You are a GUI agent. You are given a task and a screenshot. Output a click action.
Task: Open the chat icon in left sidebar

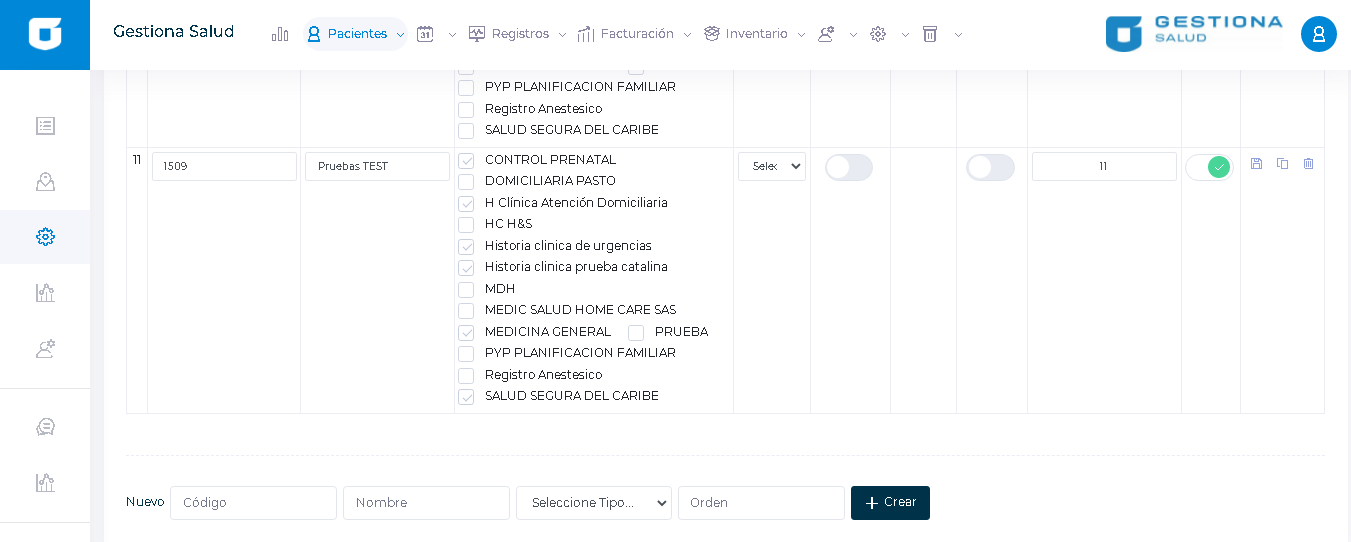click(45, 427)
